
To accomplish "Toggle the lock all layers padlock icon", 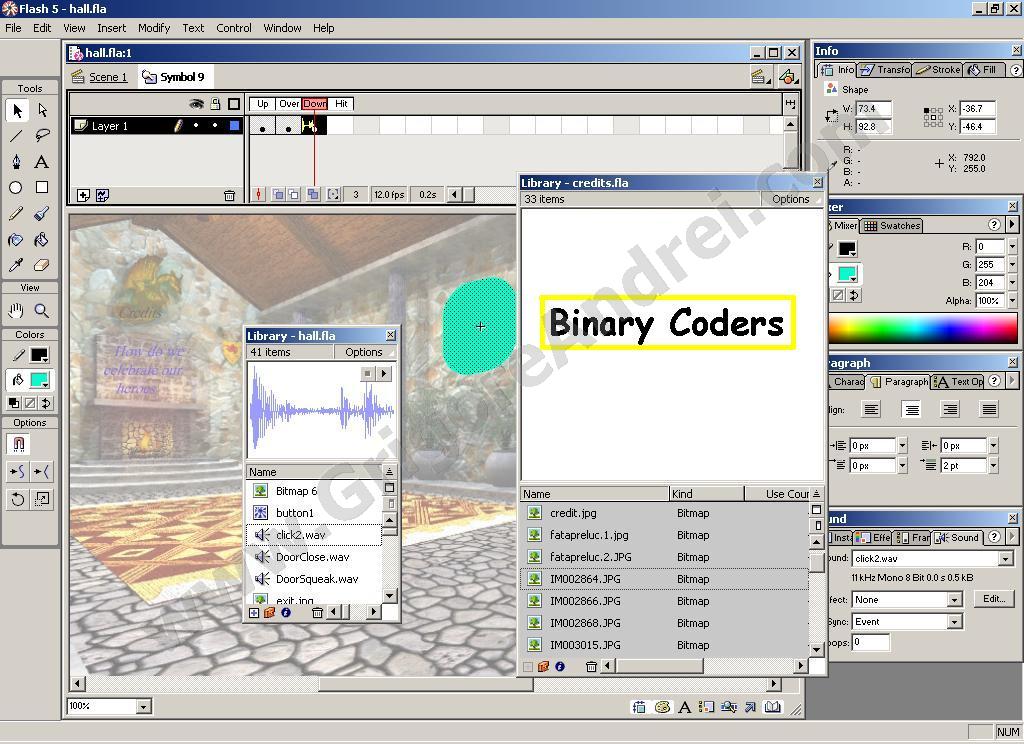I will click(x=216, y=103).
